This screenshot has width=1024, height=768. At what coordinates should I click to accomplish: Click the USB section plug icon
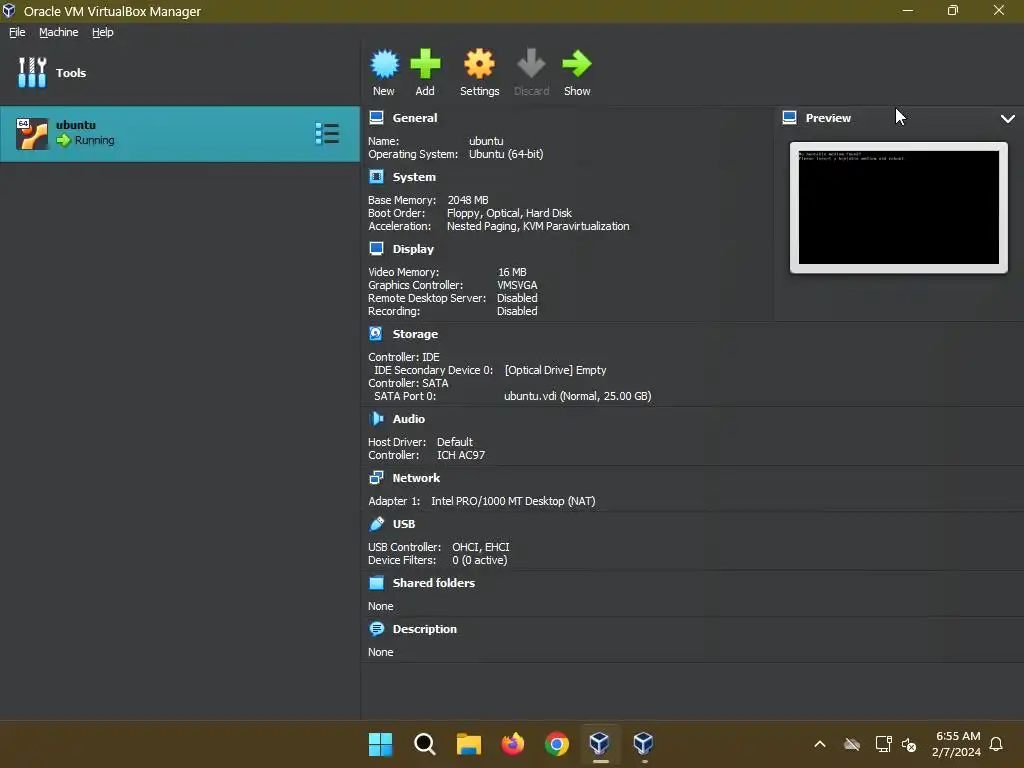pos(376,523)
